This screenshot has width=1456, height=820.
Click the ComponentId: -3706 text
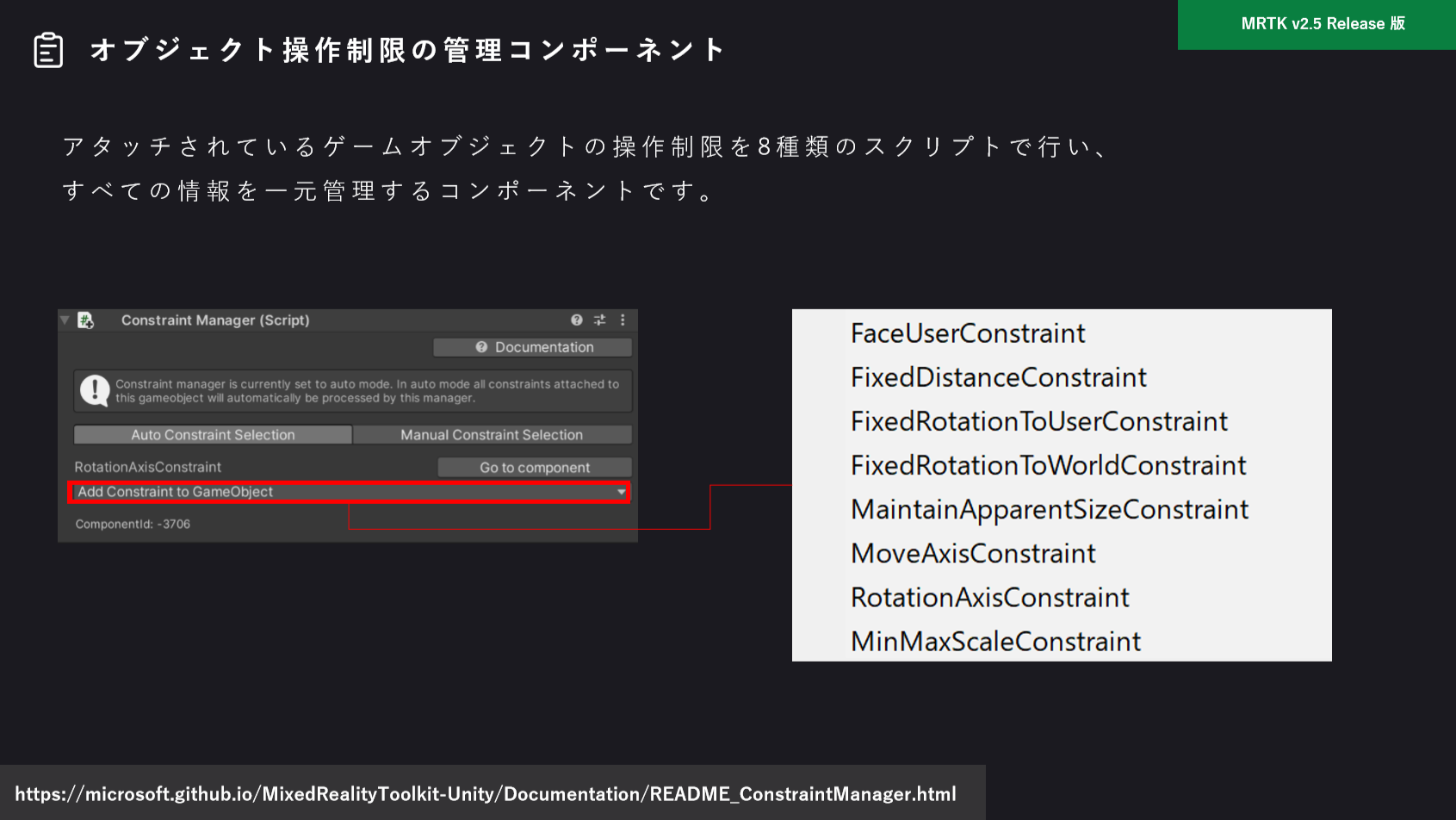coord(133,524)
